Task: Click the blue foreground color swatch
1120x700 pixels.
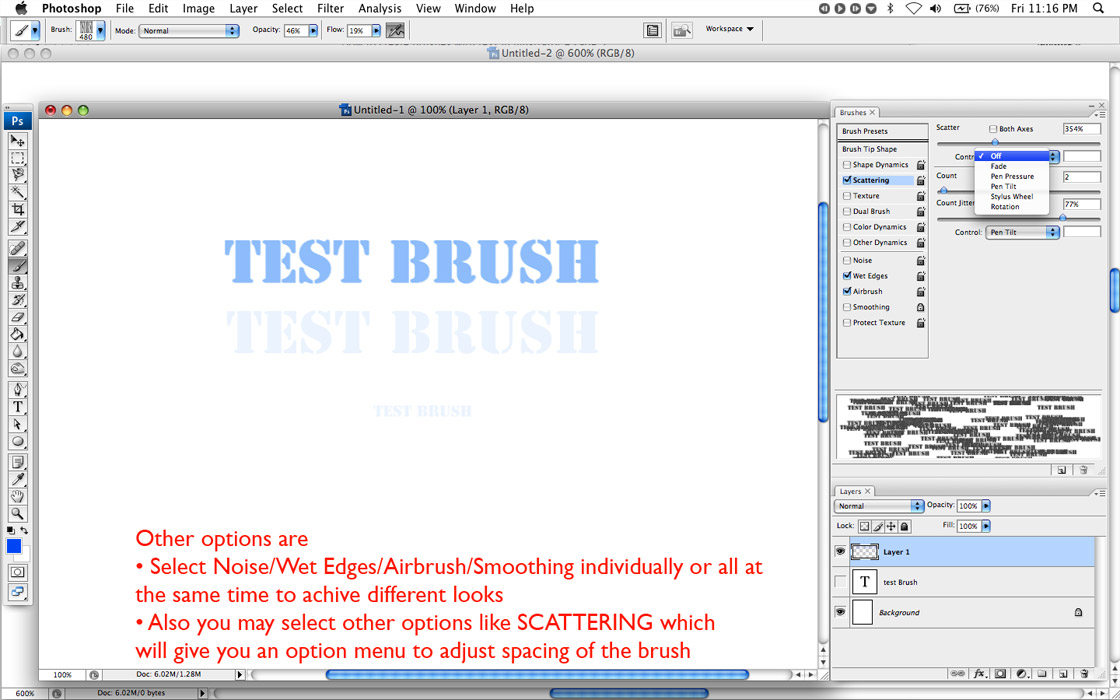Action: (14, 548)
